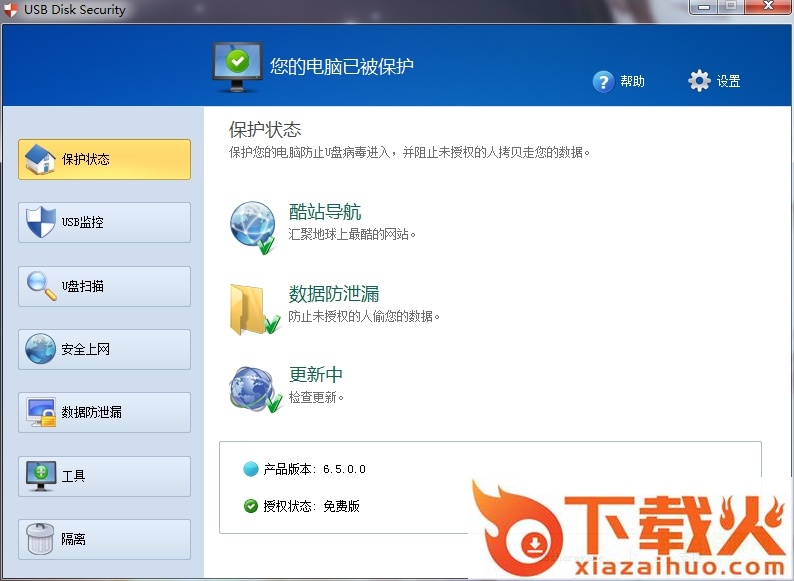The height and width of the screenshot is (581, 794).
Task: Click the blue dot beside 产品版本
Action: tap(251, 469)
